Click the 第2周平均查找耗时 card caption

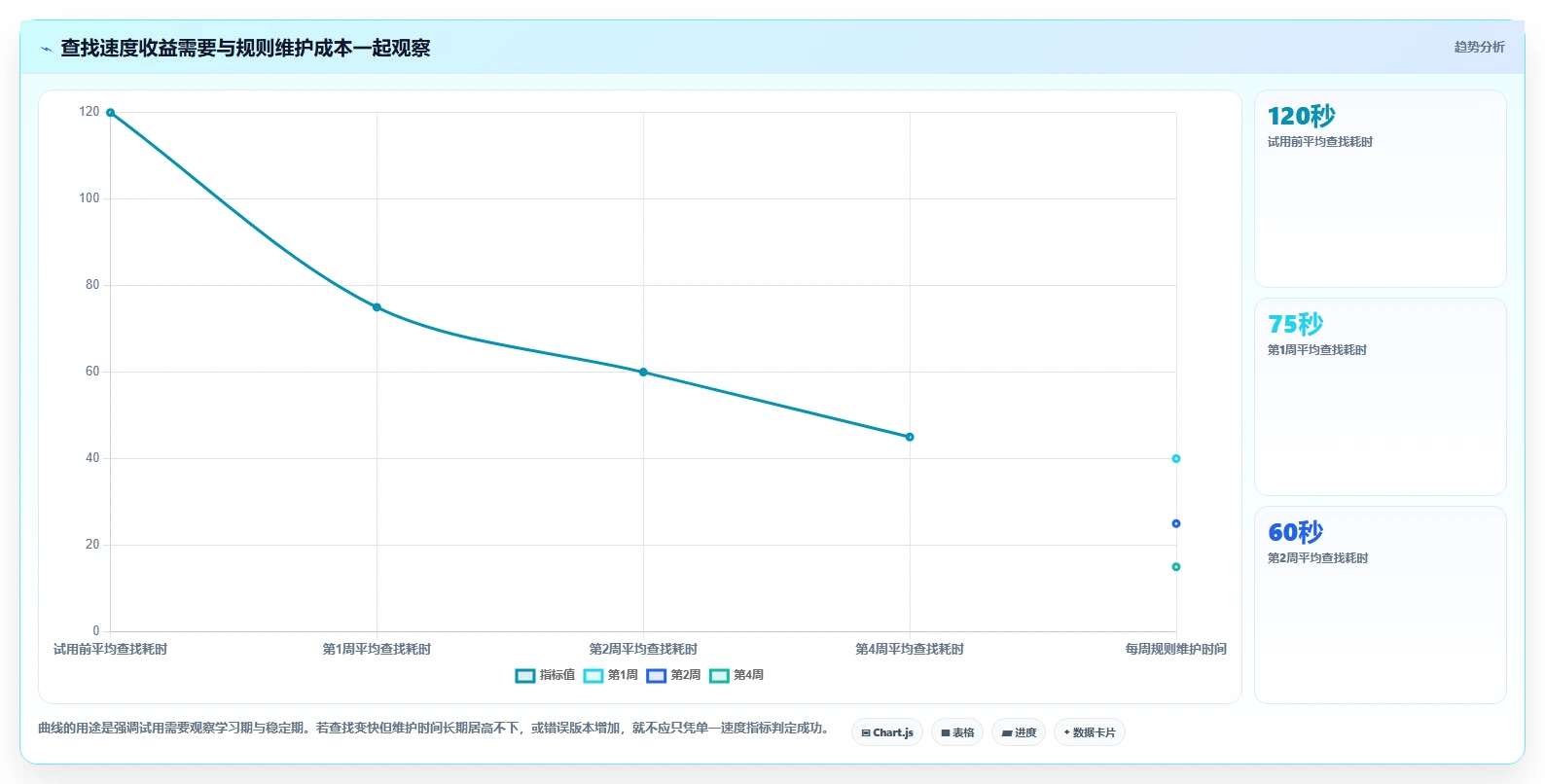tap(1317, 558)
